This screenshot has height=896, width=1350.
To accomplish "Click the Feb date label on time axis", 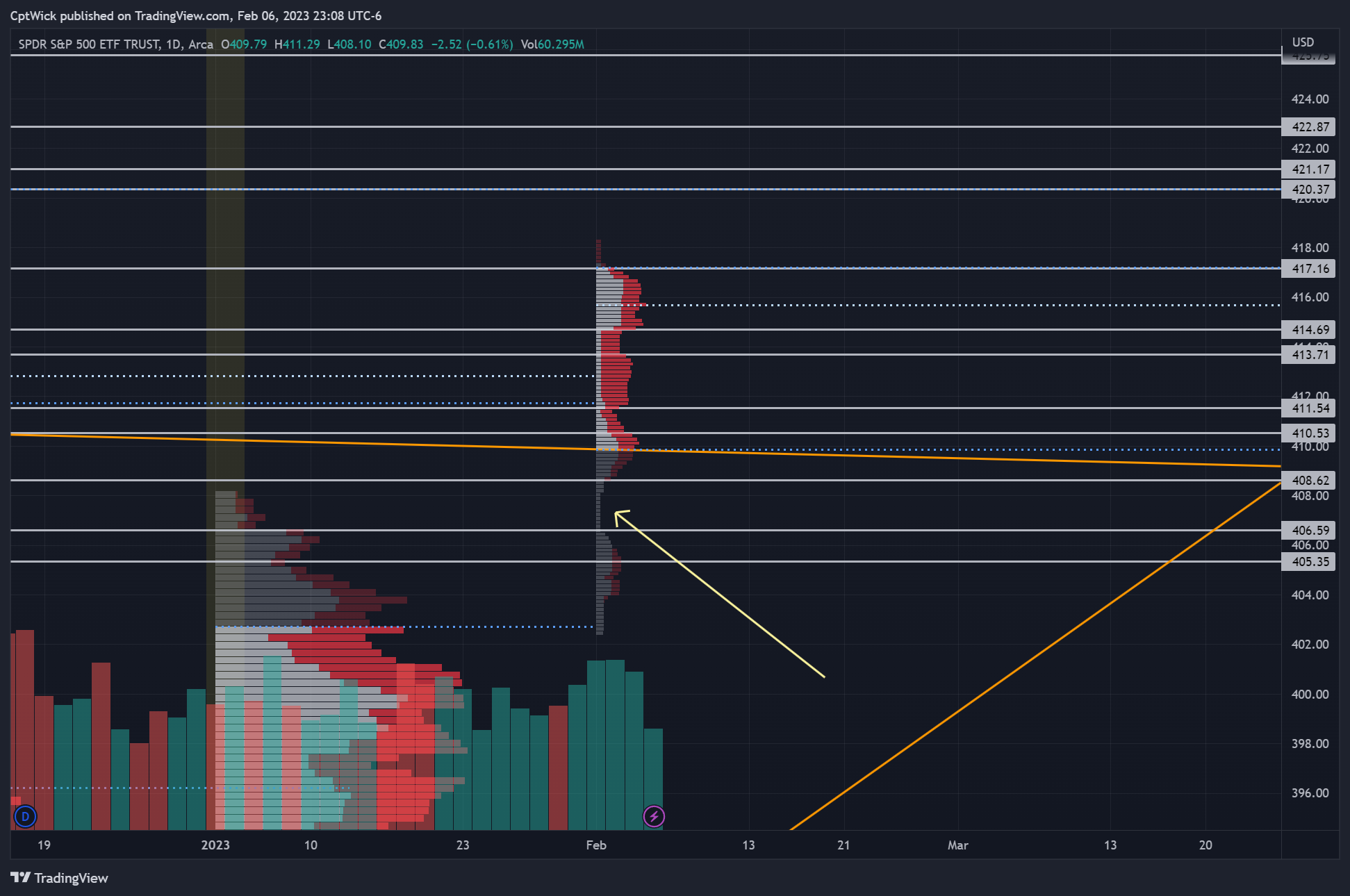I will click(596, 845).
